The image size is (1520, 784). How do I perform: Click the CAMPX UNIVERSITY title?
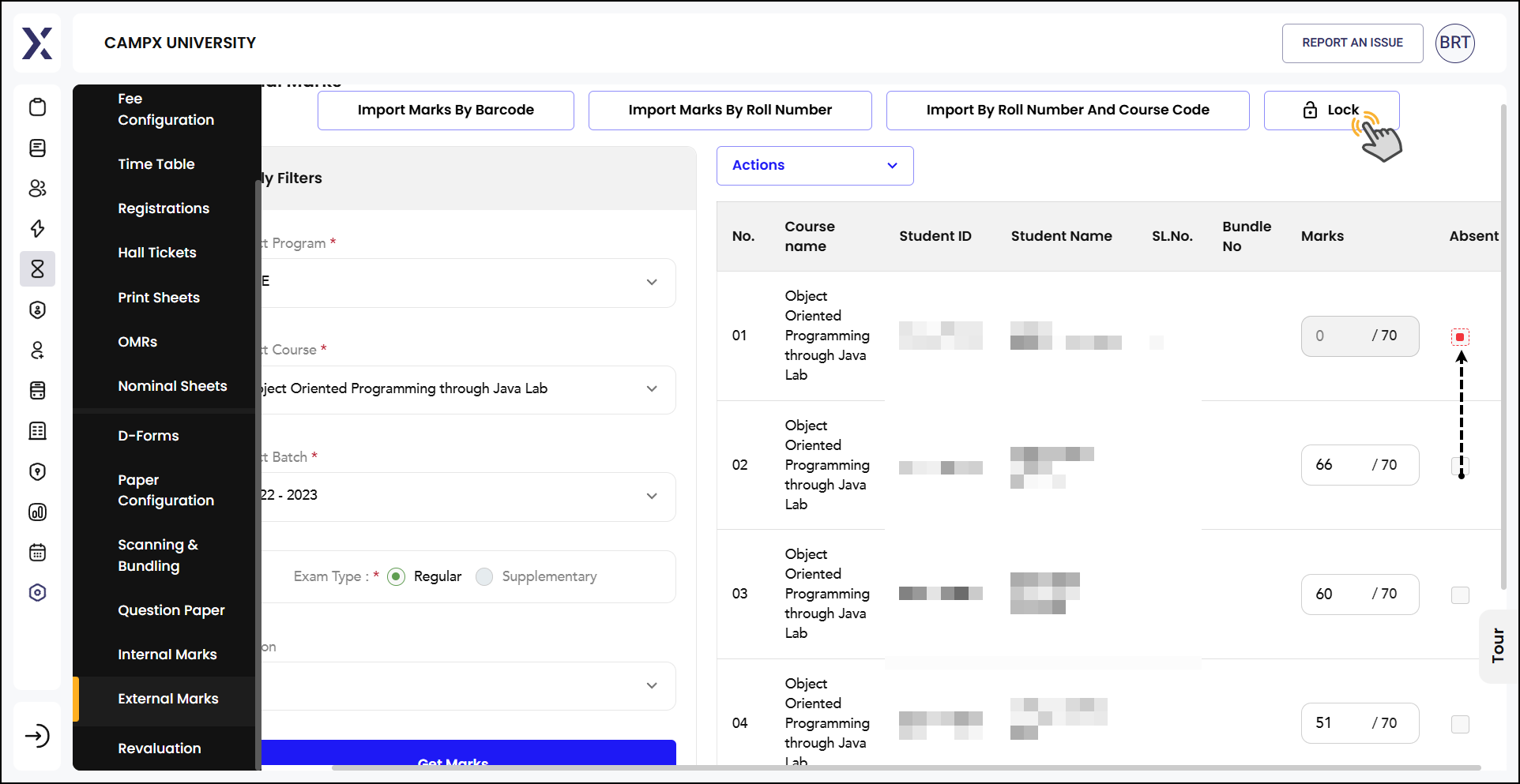[180, 43]
